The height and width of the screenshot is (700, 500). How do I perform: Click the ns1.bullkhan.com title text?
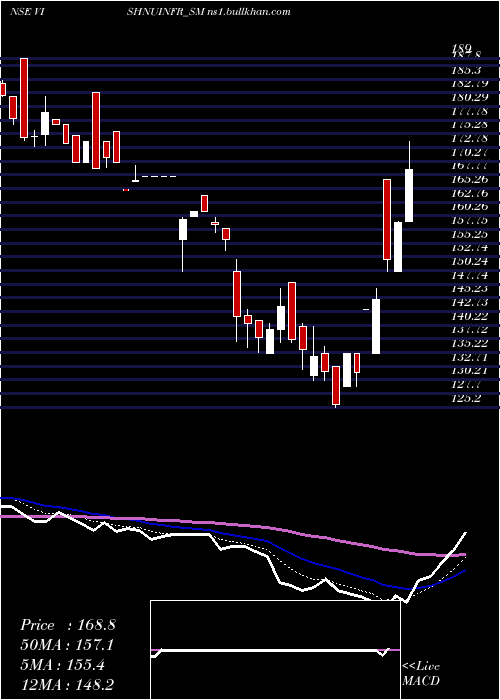point(249,12)
